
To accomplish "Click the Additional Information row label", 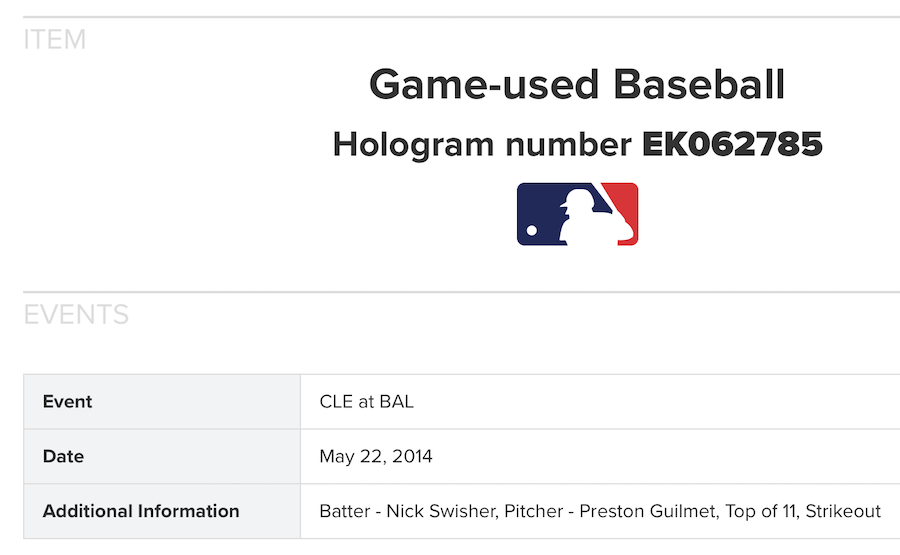I will (x=141, y=512).
